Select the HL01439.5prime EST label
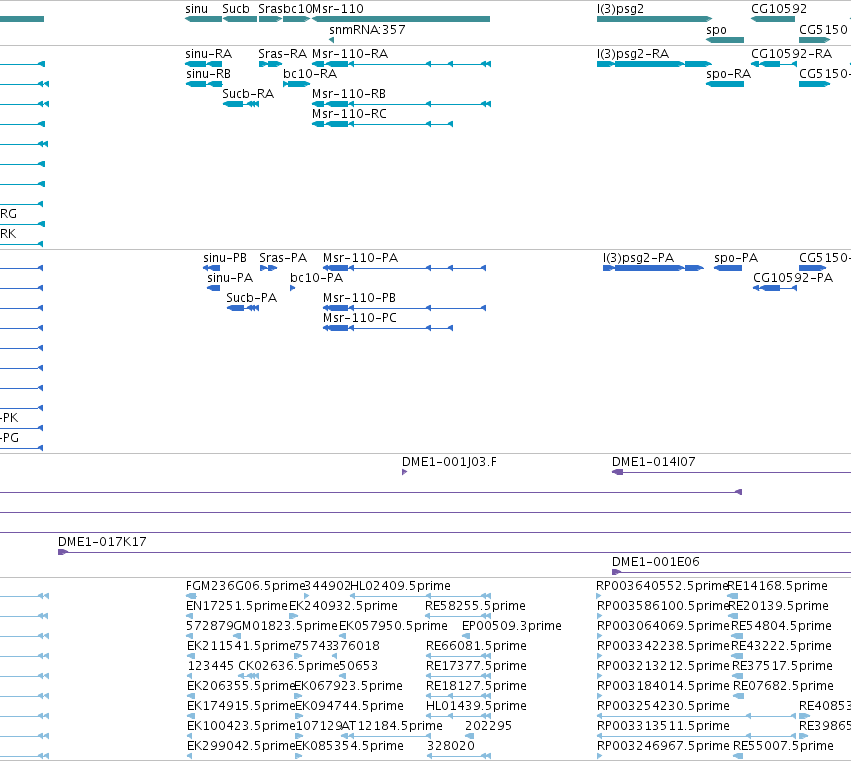This screenshot has height=761, width=851. (x=477, y=706)
